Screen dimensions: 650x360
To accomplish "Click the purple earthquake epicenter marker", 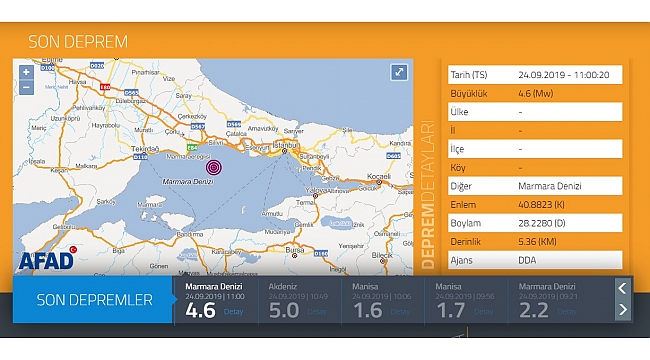I will (213, 167).
